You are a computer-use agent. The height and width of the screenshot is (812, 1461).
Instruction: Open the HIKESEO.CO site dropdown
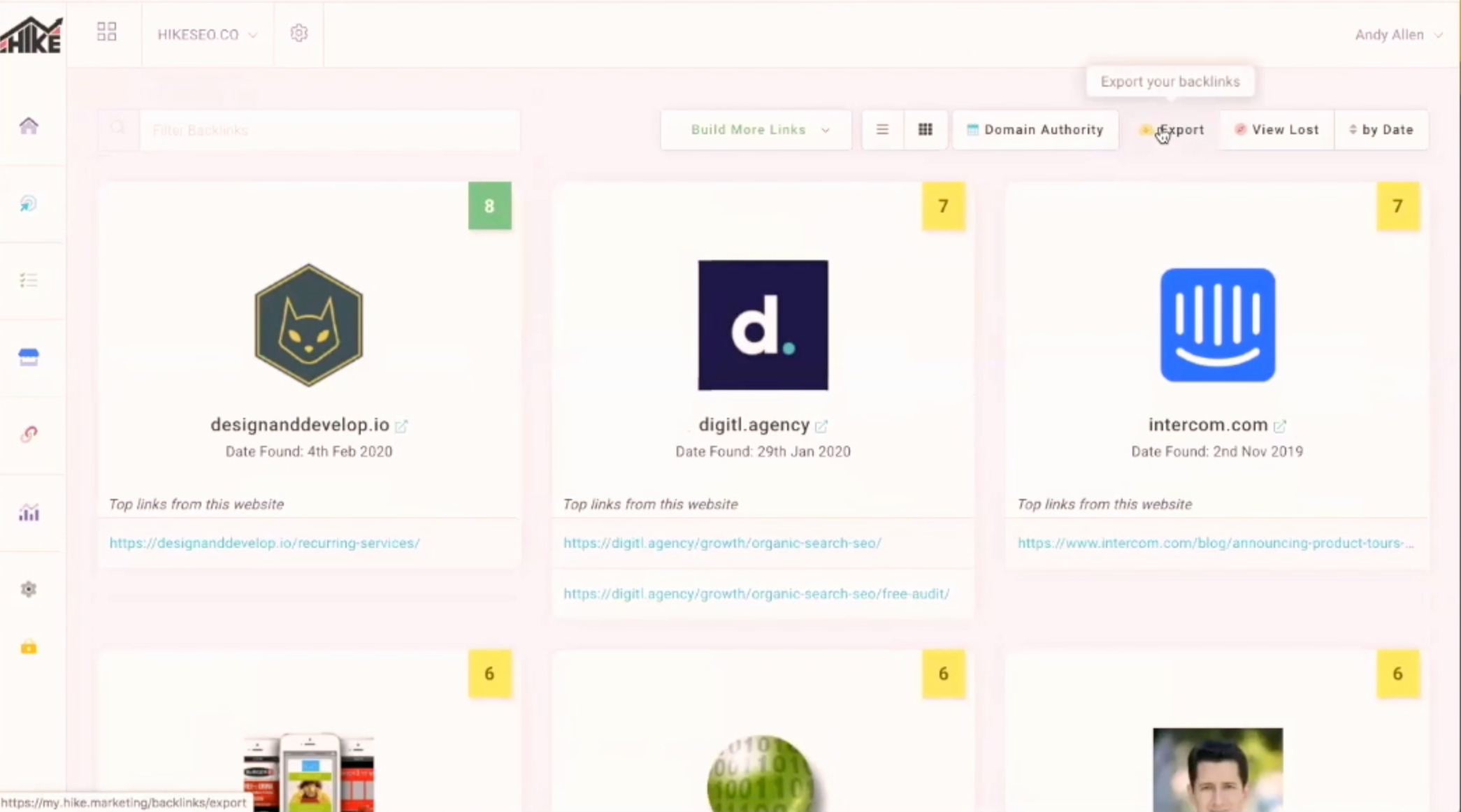click(207, 34)
